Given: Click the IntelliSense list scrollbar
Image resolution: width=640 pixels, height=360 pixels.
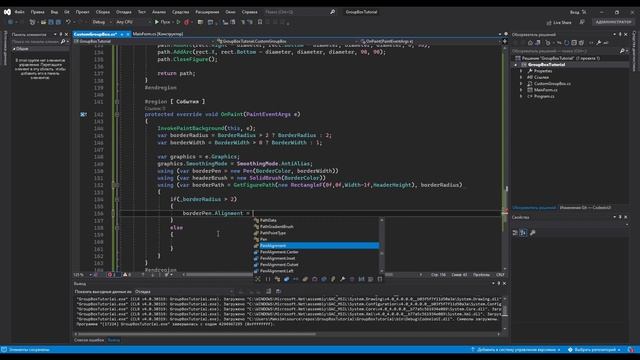Looking at the screenshot, I should tap(382, 246).
